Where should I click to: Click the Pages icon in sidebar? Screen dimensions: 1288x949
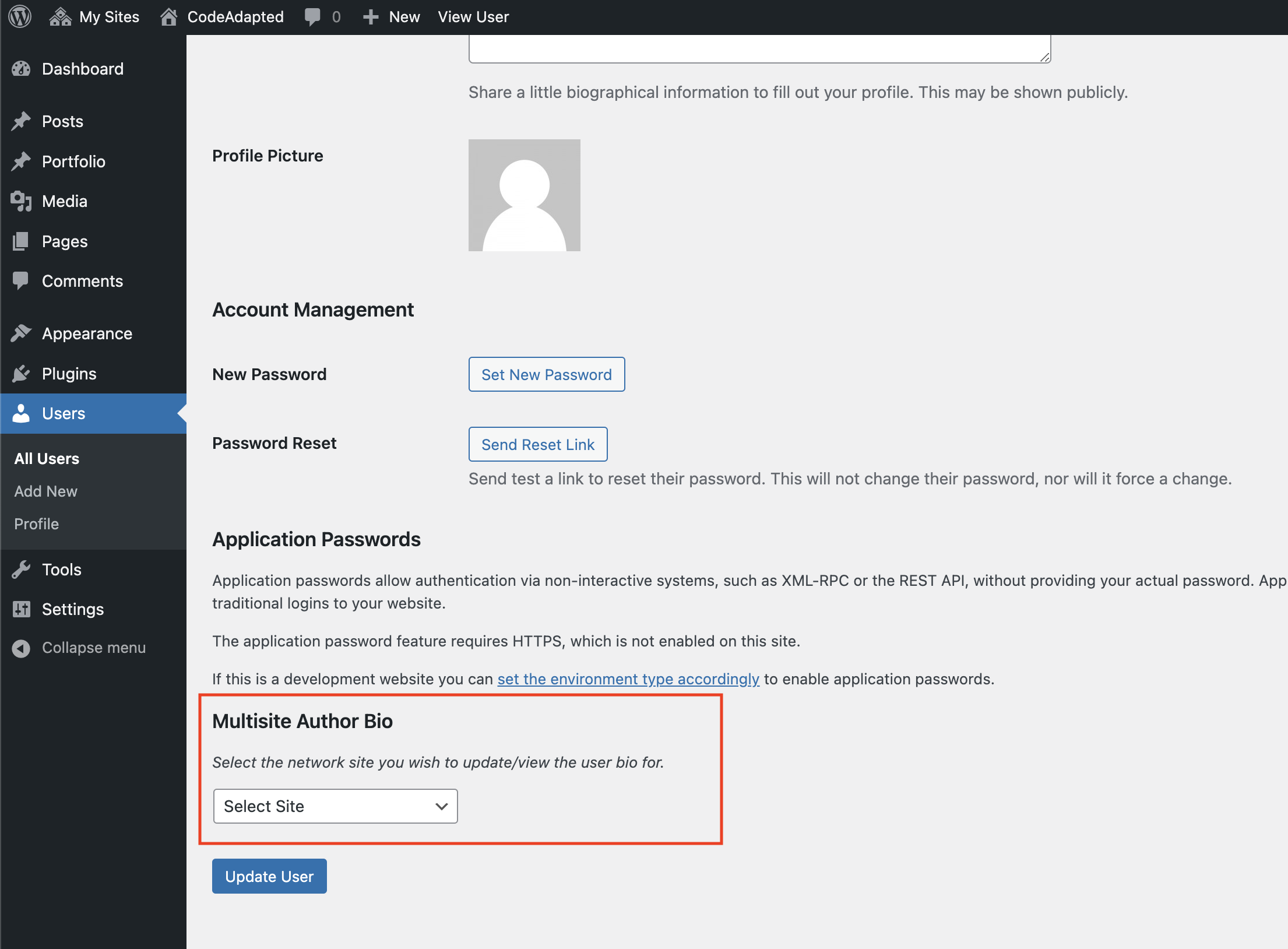(21, 241)
